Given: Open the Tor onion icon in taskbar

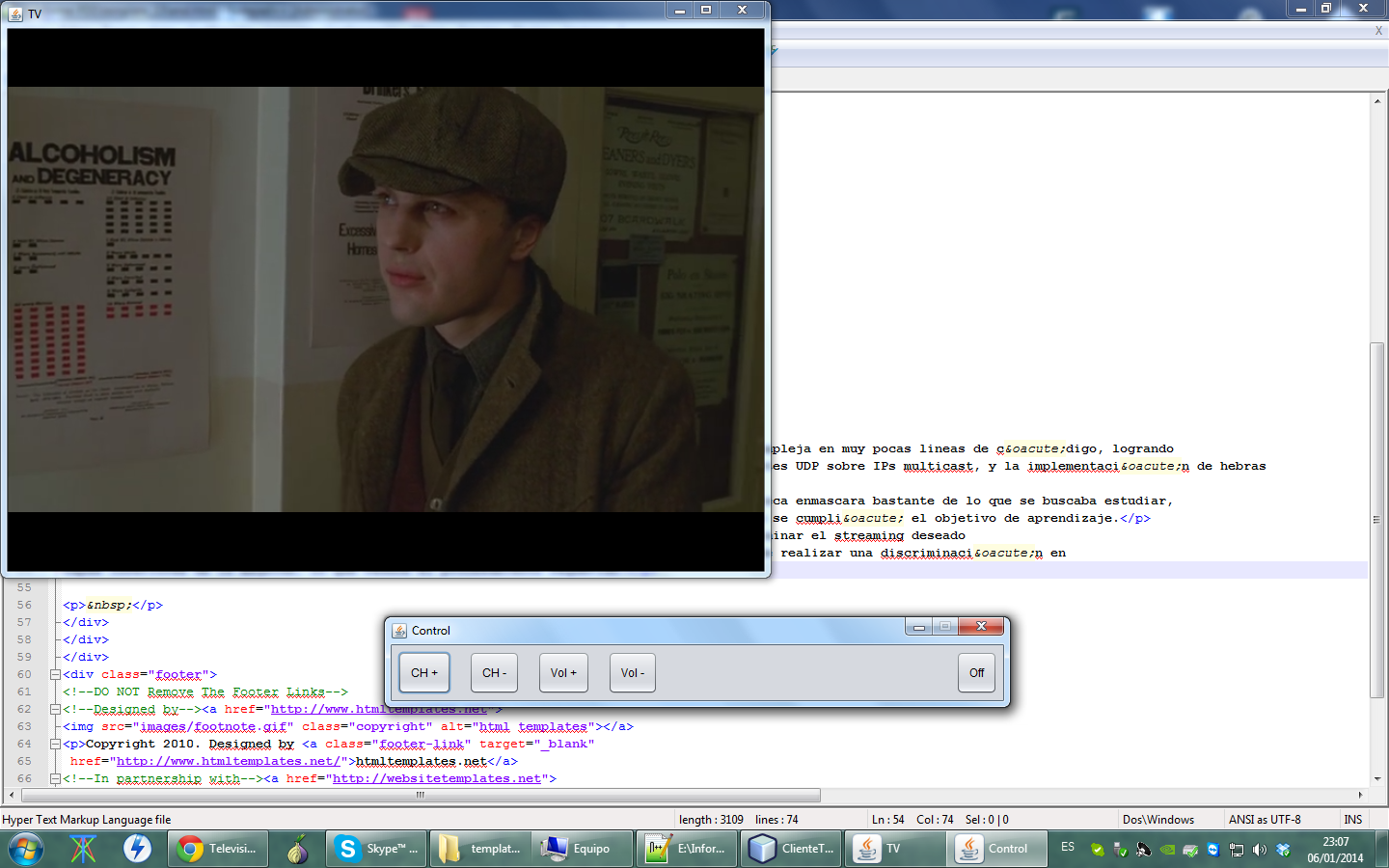Looking at the screenshot, I should [297, 849].
